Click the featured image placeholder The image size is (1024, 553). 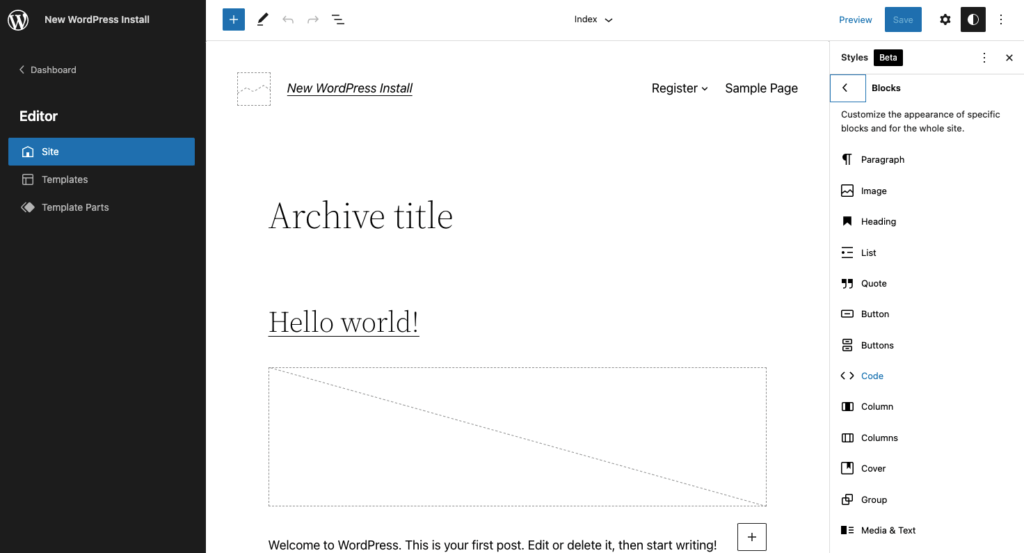pyautogui.click(x=517, y=437)
